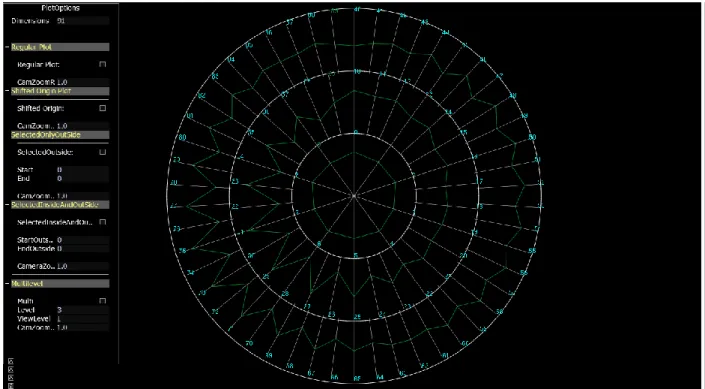Click the Dimensions value field

83,20
